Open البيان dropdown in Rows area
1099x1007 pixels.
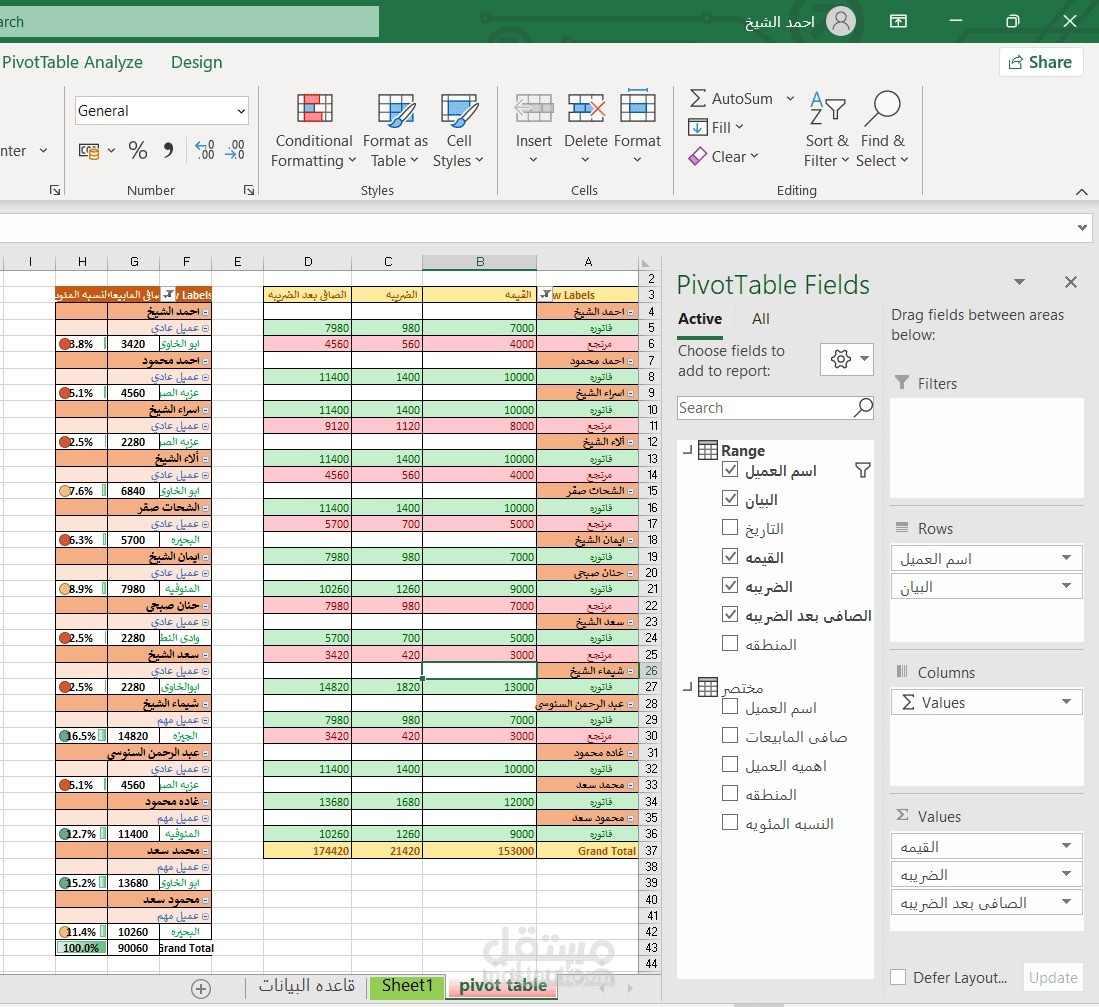(1066, 585)
